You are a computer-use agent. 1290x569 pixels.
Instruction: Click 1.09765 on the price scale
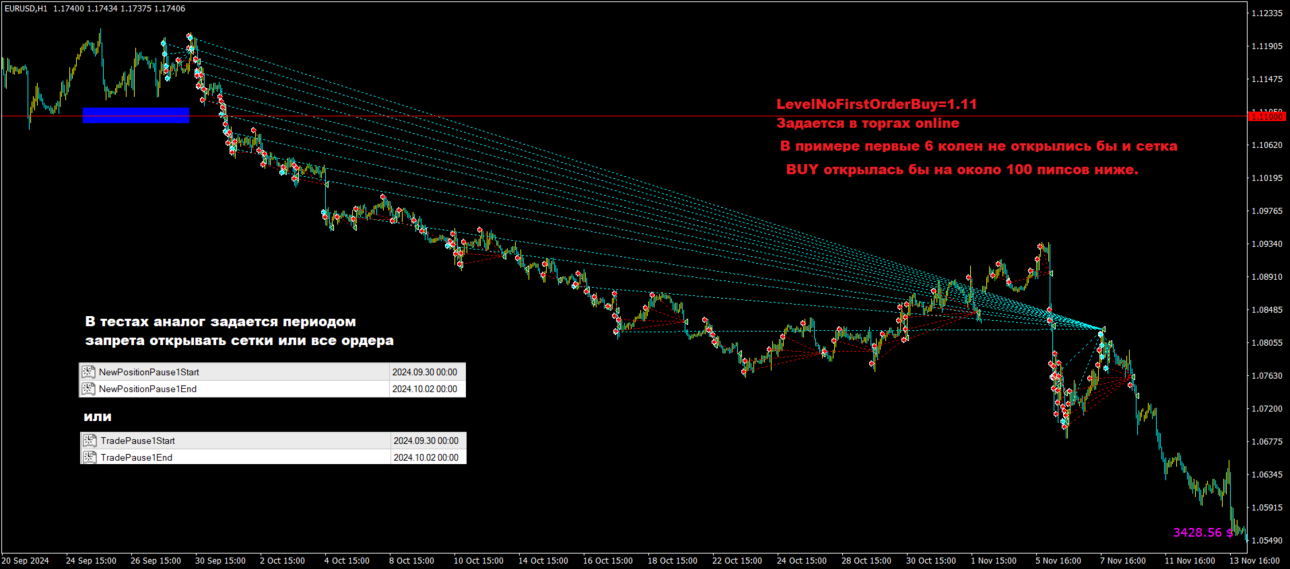pyautogui.click(x=1267, y=211)
